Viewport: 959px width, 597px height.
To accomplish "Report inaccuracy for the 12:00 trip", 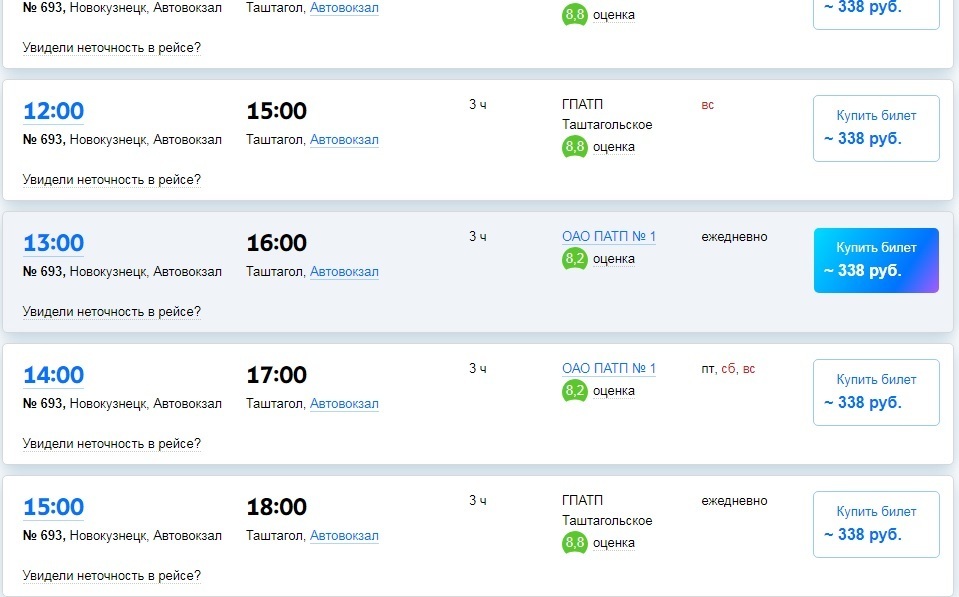I will 112,180.
